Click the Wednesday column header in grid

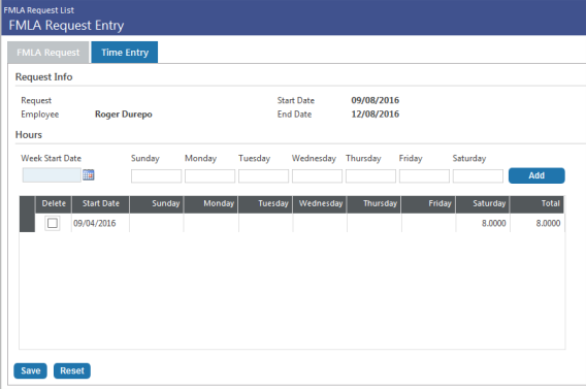tap(320, 204)
